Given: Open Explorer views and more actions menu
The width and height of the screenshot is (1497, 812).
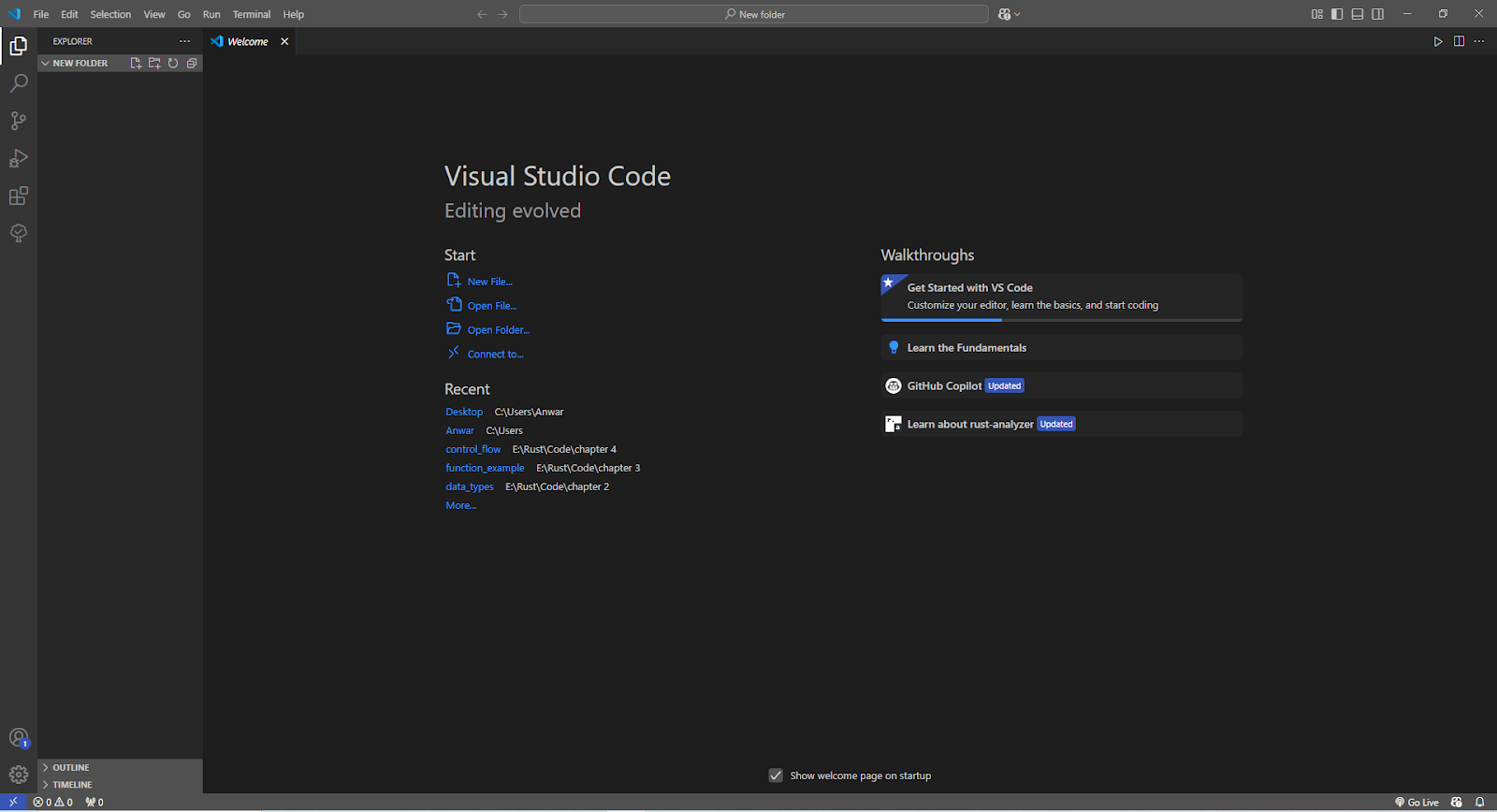Looking at the screenshot, I should click(x=184, y=41).
